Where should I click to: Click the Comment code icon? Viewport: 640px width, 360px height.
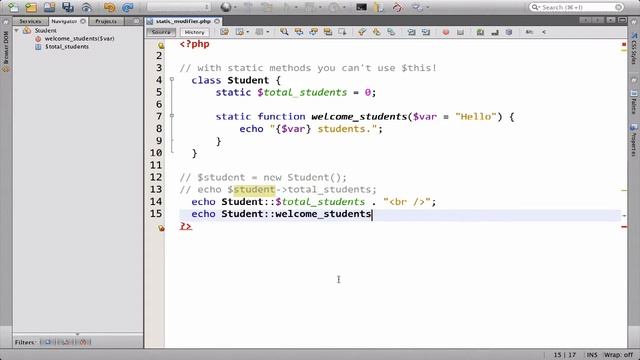[x=480, y=32]
